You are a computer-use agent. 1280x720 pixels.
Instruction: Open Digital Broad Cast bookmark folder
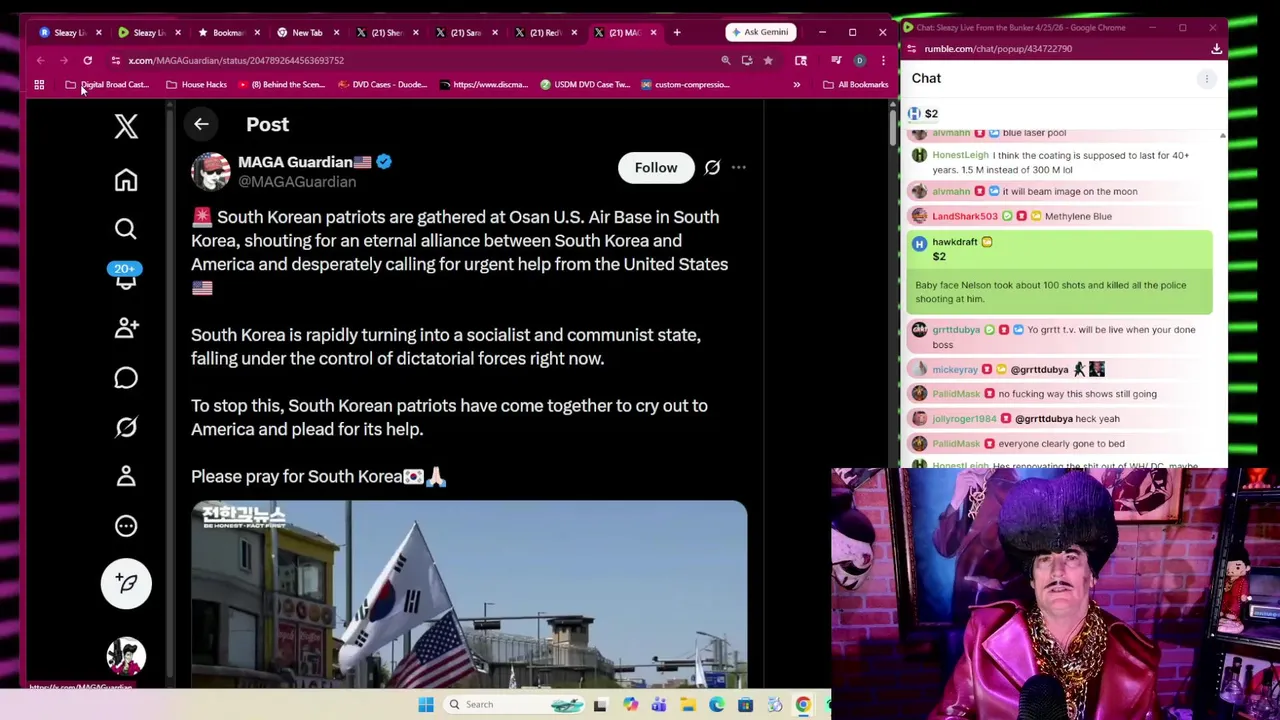pyautogui.click(x=107, y=85)
